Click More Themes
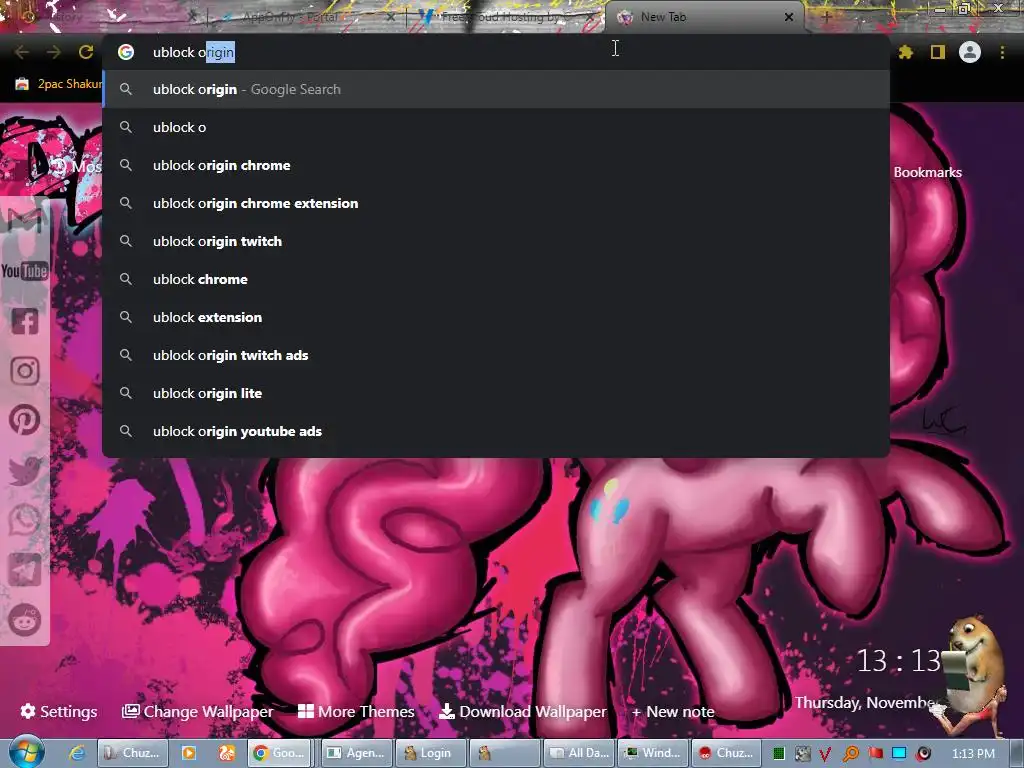Image resolution: width=1024 pixels, height=768 pixels. (356, 711)
